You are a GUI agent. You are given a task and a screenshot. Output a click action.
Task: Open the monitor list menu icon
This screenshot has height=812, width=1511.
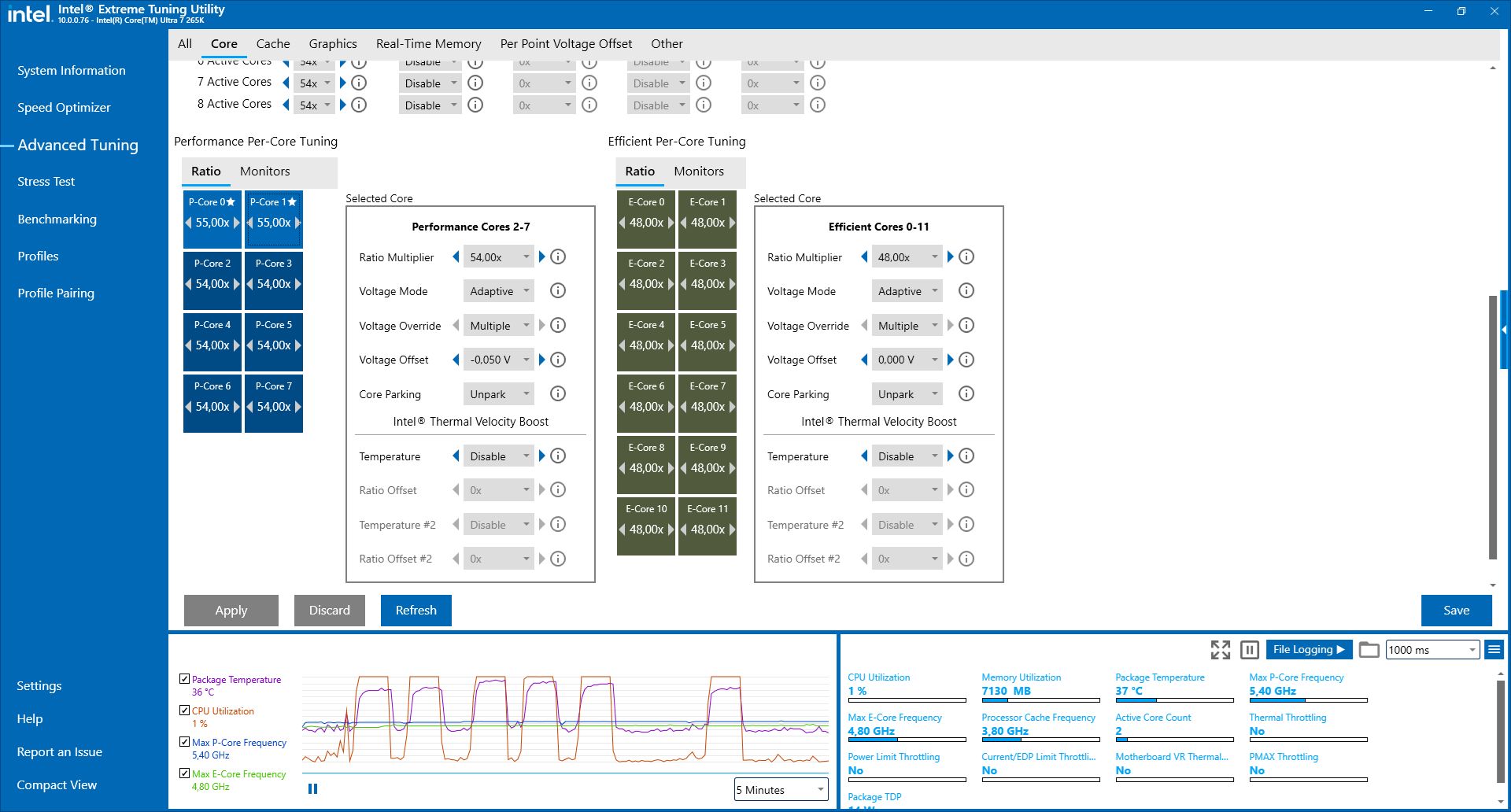1494,650
